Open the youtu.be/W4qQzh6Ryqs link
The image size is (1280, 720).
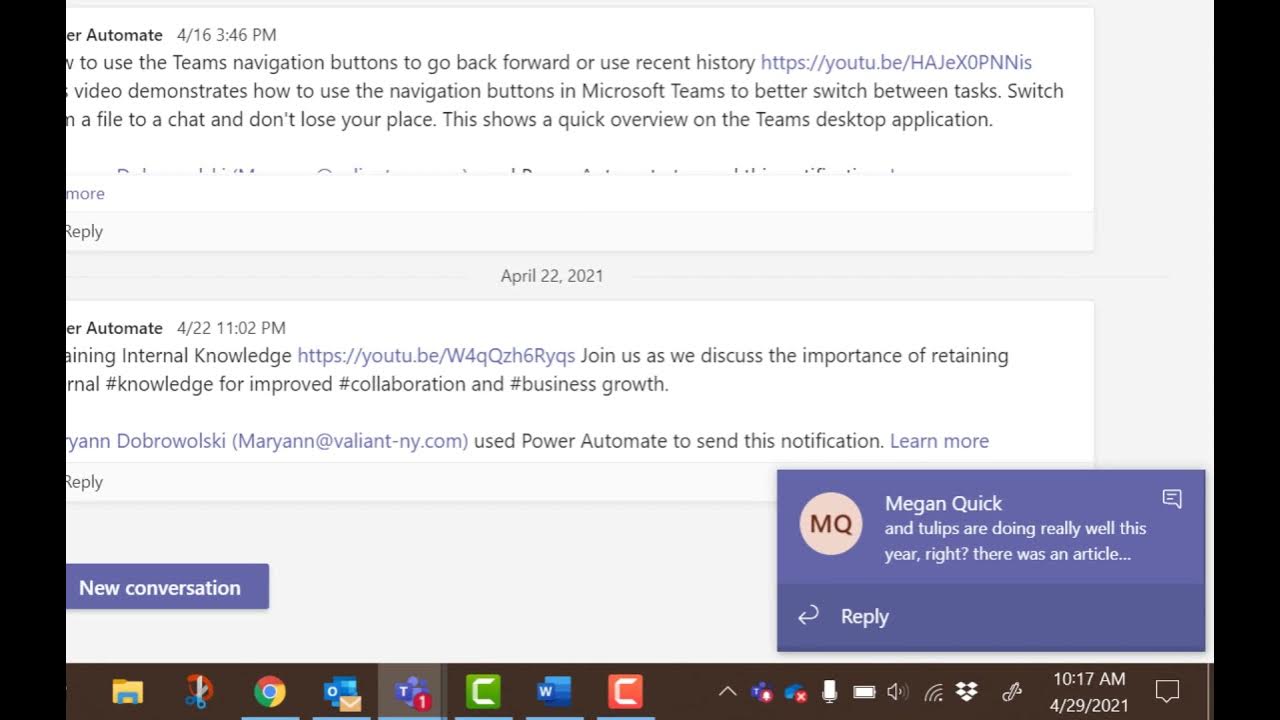(x=436, y=355)
